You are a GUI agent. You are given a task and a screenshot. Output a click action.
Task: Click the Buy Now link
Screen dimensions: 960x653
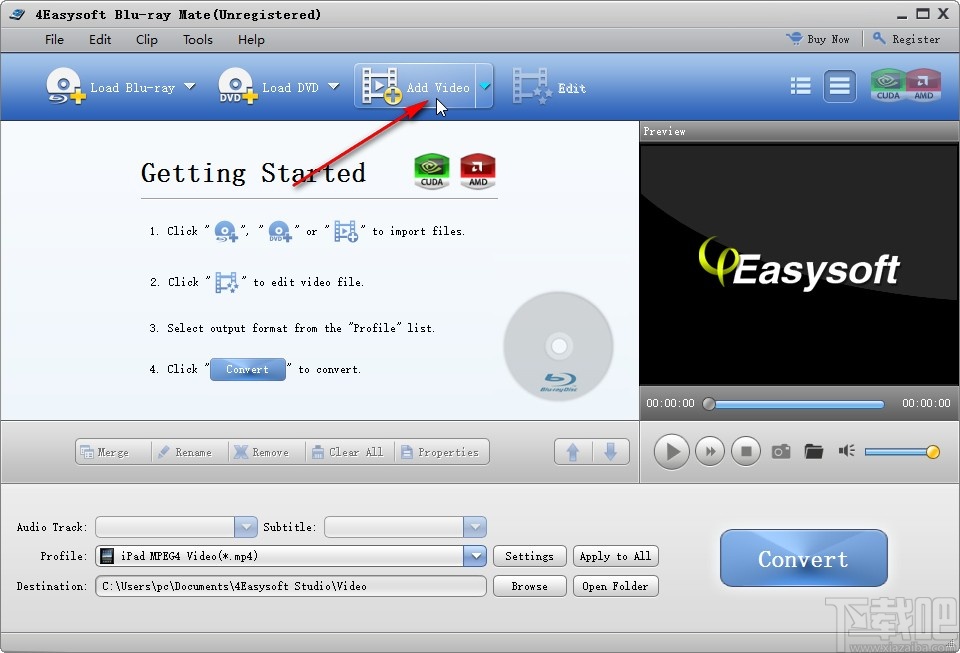[818, 39]
